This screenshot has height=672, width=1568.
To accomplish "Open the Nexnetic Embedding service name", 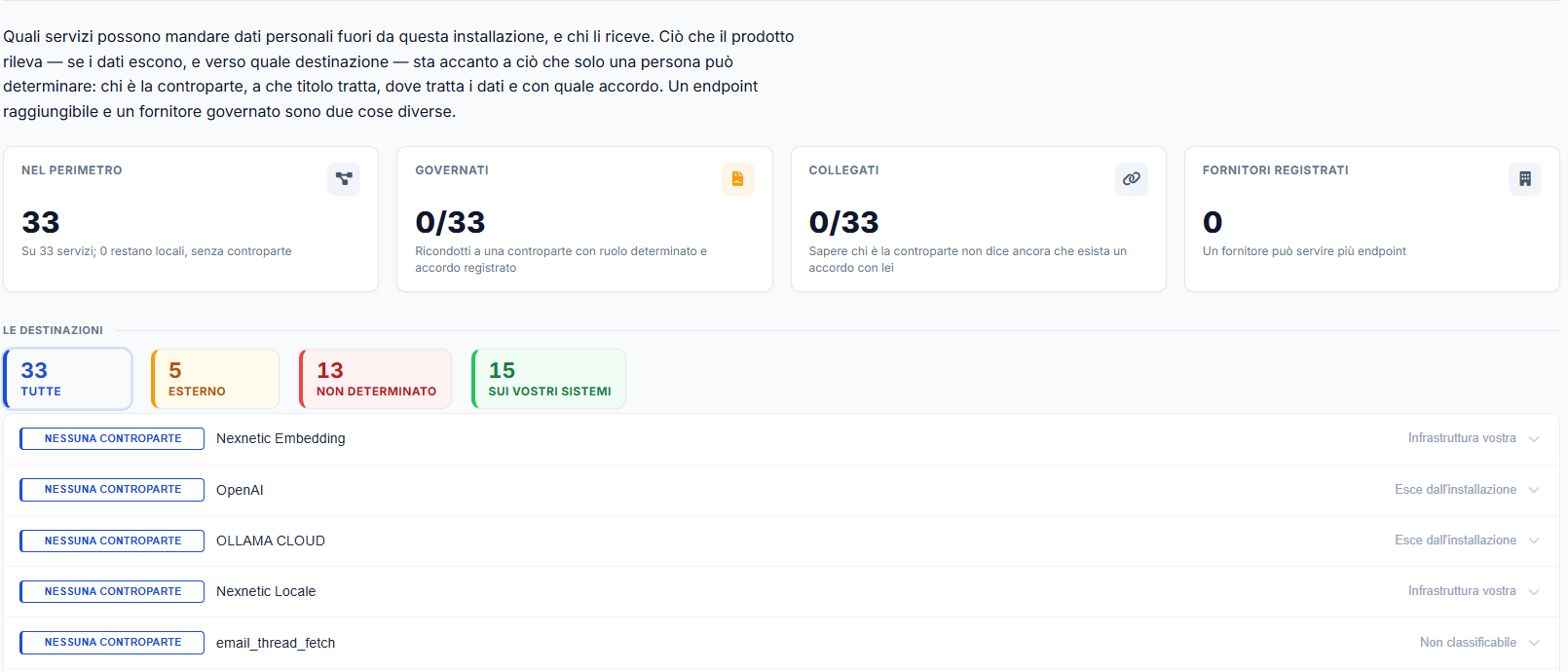I will [x=280, y=438].
